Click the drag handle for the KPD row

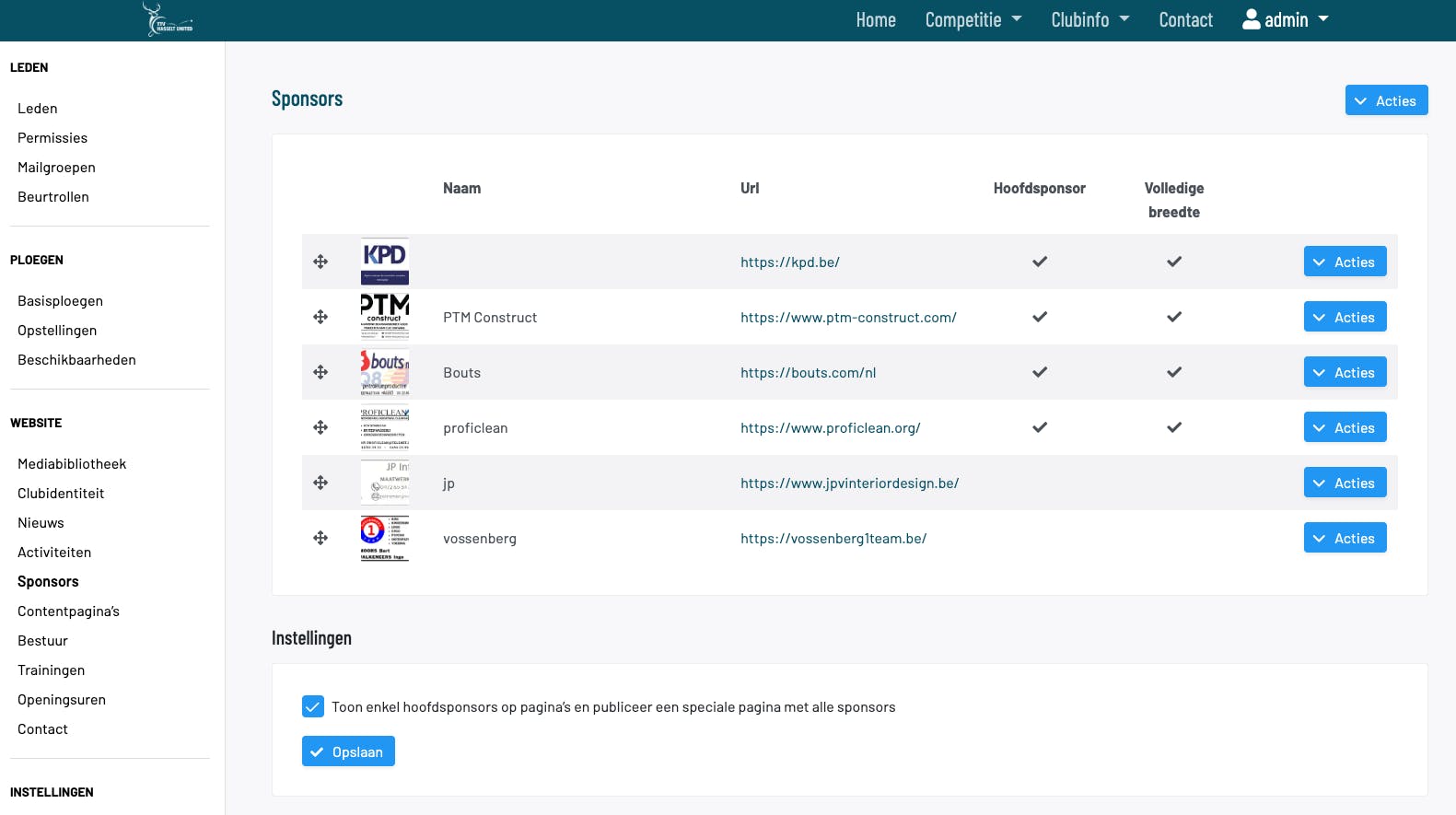tap(320, 262)
